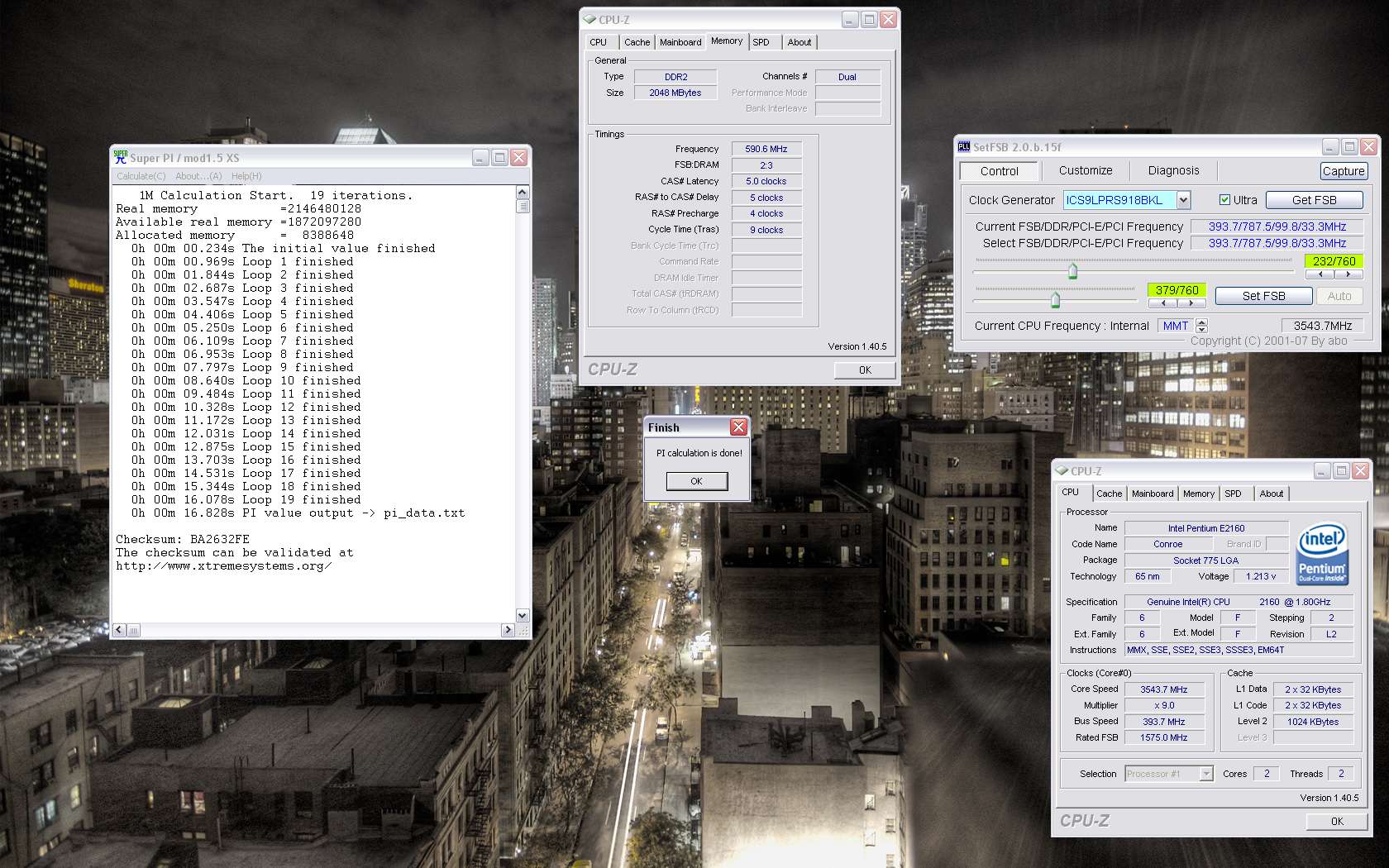The height and width of the screenshot is (868, 1389).
Task: Select SPD tab in lower CPU-Z
Action: [x=1233, y=494]
